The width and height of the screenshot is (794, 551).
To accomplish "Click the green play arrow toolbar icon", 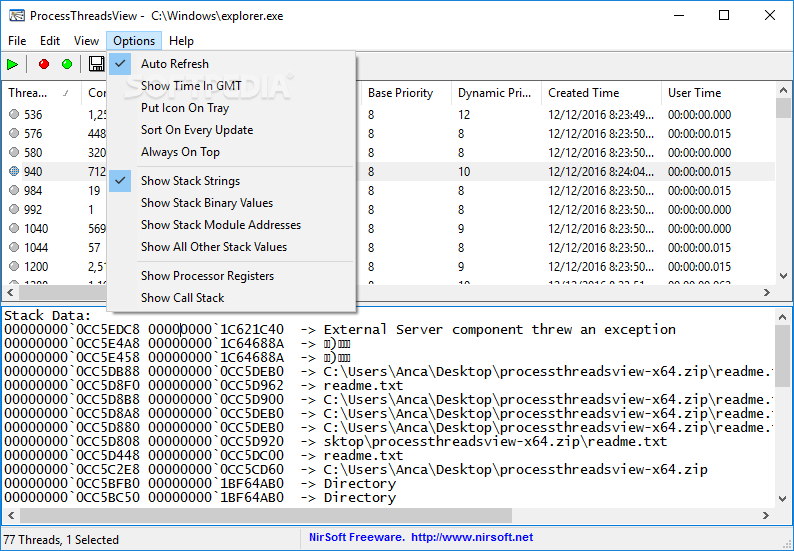I will [x=13, y=64].
